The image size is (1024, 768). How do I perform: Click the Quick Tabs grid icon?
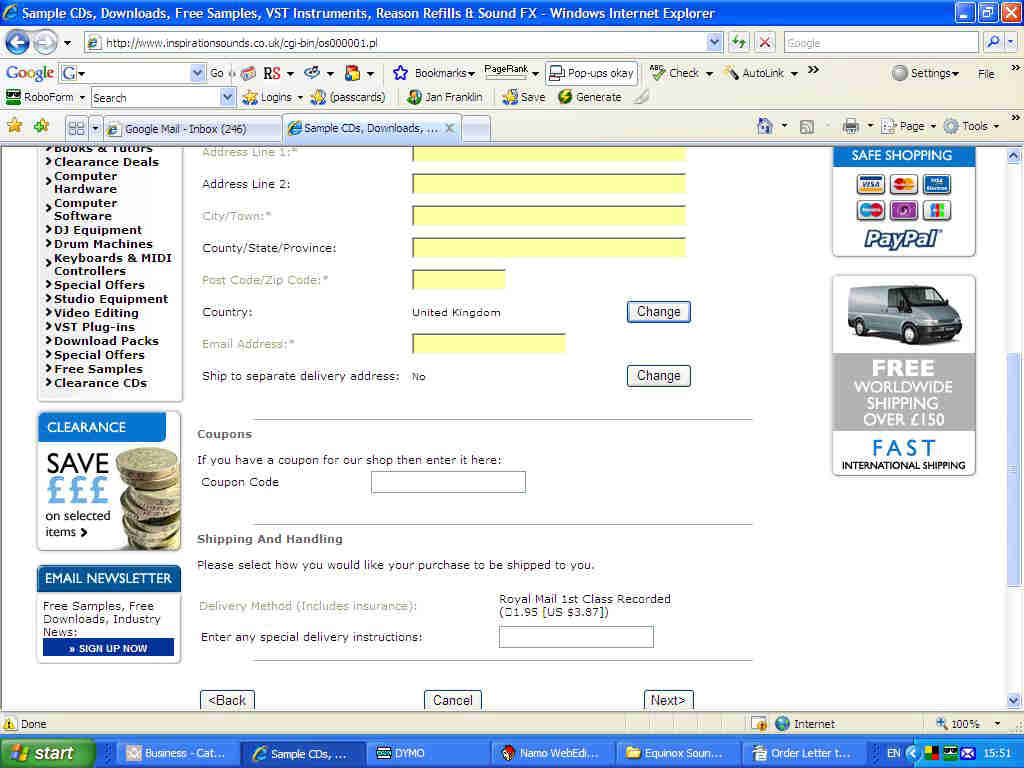tap(75, 128)
